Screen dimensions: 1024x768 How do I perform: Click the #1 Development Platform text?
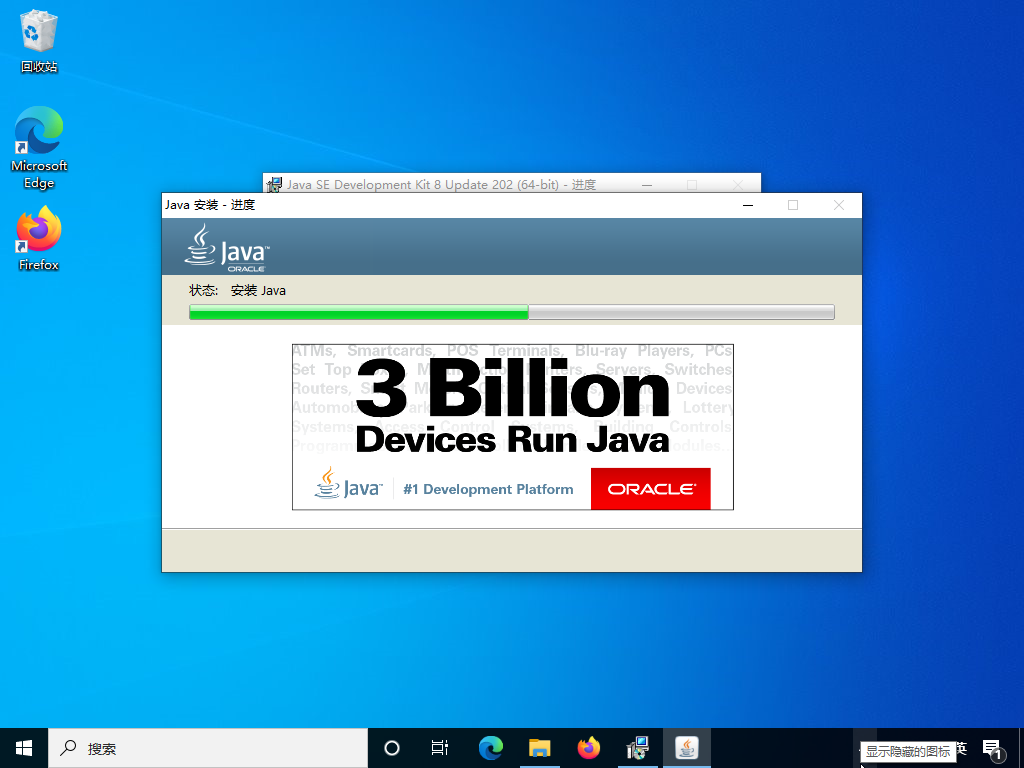[488, 489]
